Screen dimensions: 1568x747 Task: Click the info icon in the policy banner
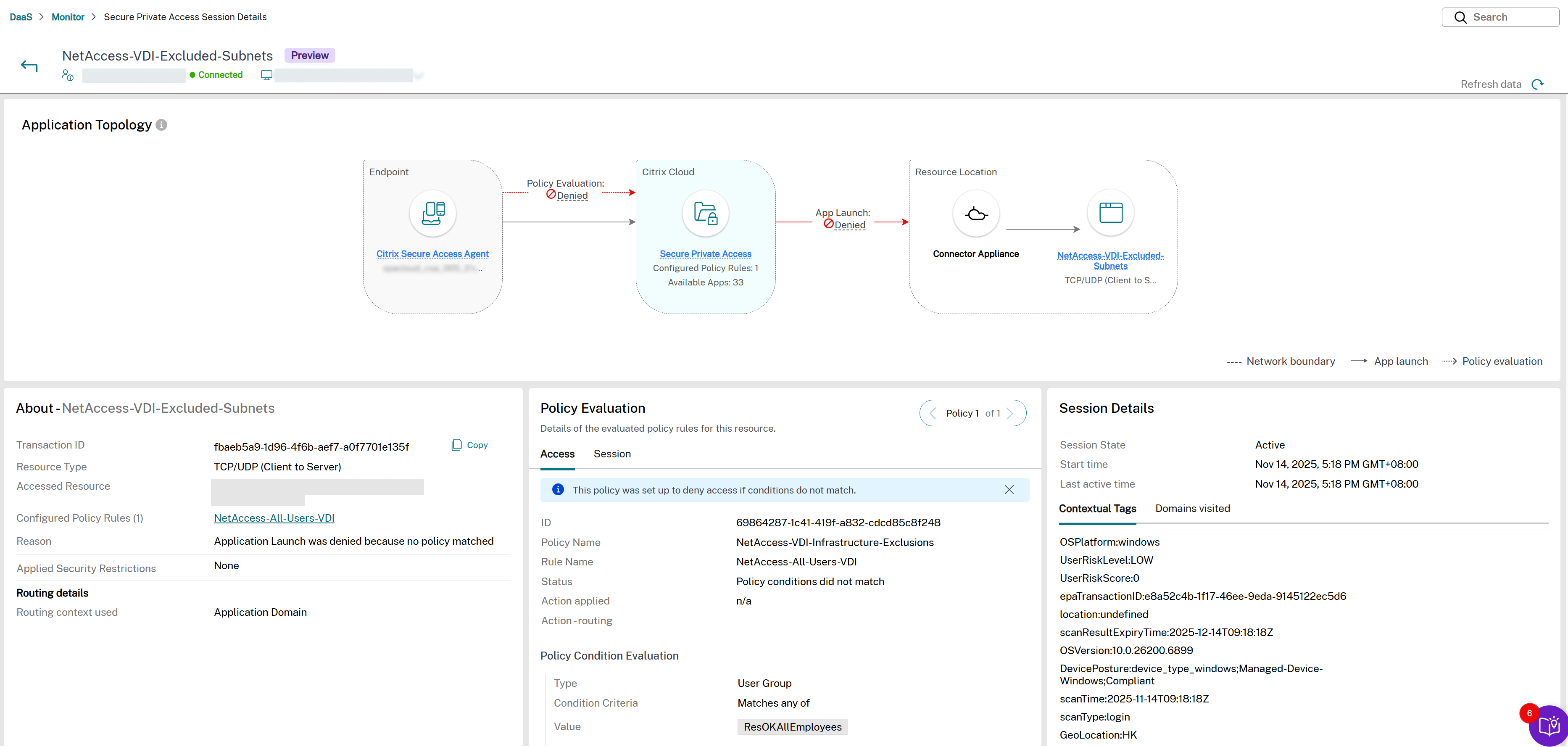pos(558,489)
